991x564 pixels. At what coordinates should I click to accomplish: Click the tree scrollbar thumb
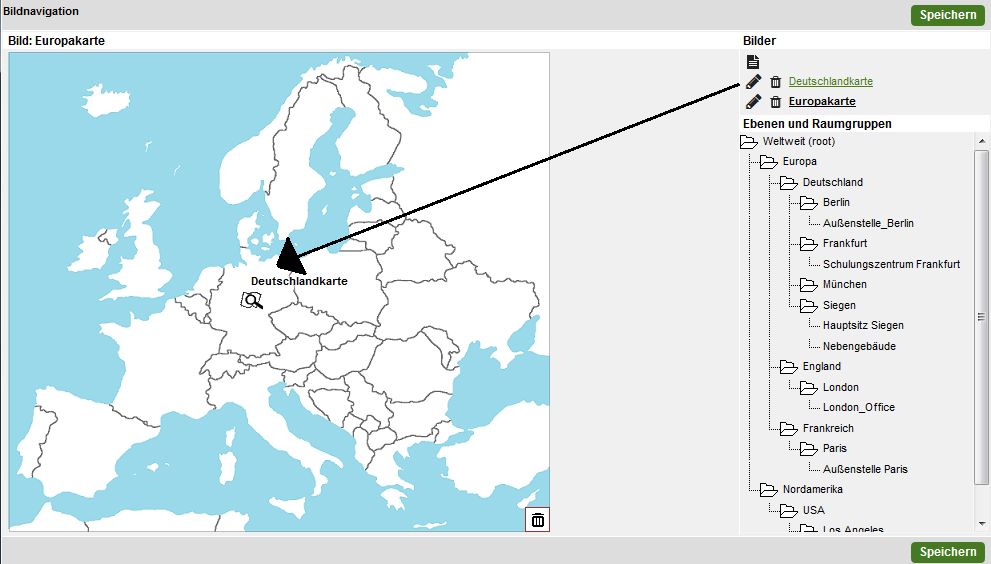click(x=982, y=317)
